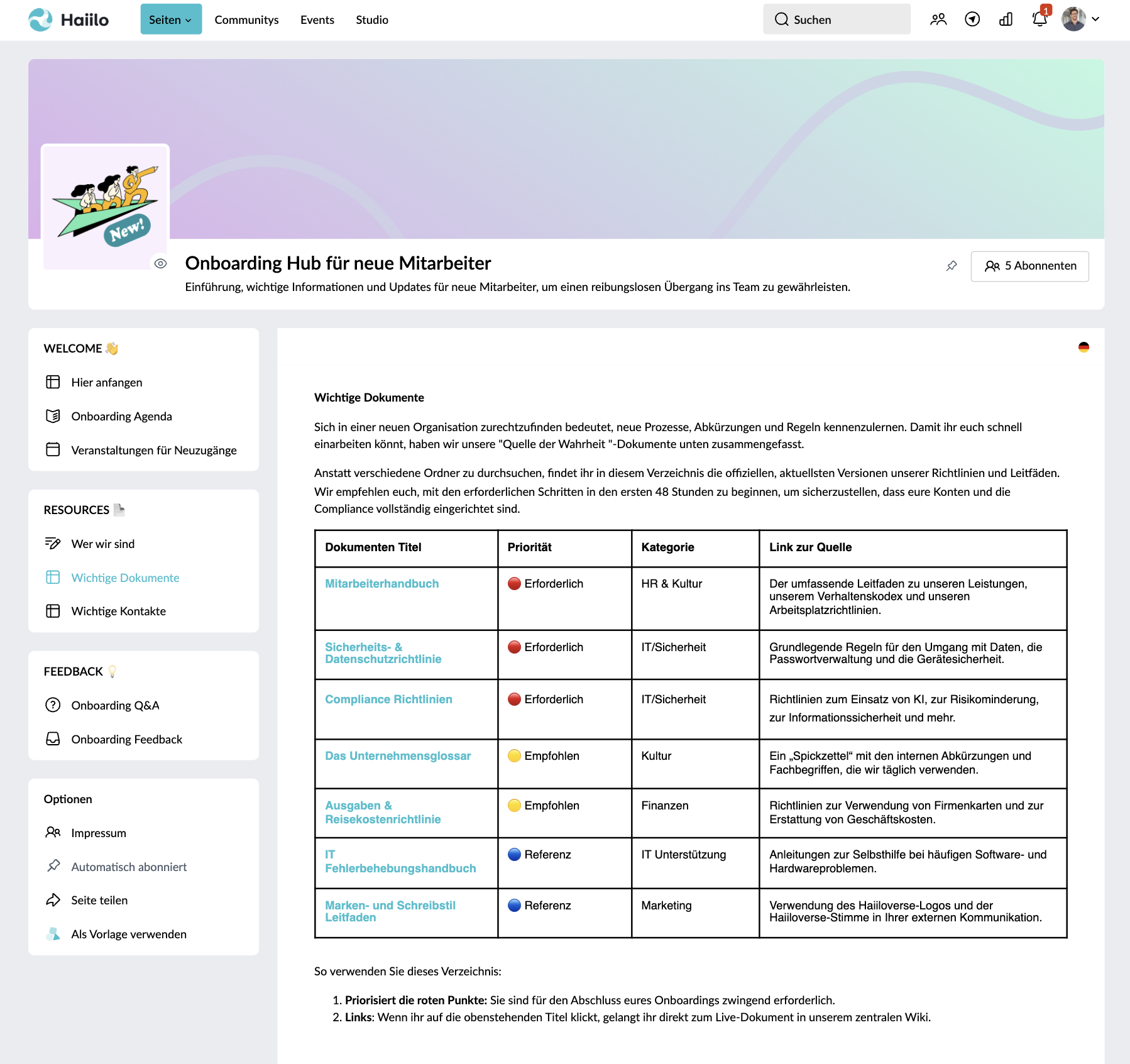This screenshot has height=1064, width=1130.
Task: Toggle page visibility eye icon on avatar
Action: point(161,263)
